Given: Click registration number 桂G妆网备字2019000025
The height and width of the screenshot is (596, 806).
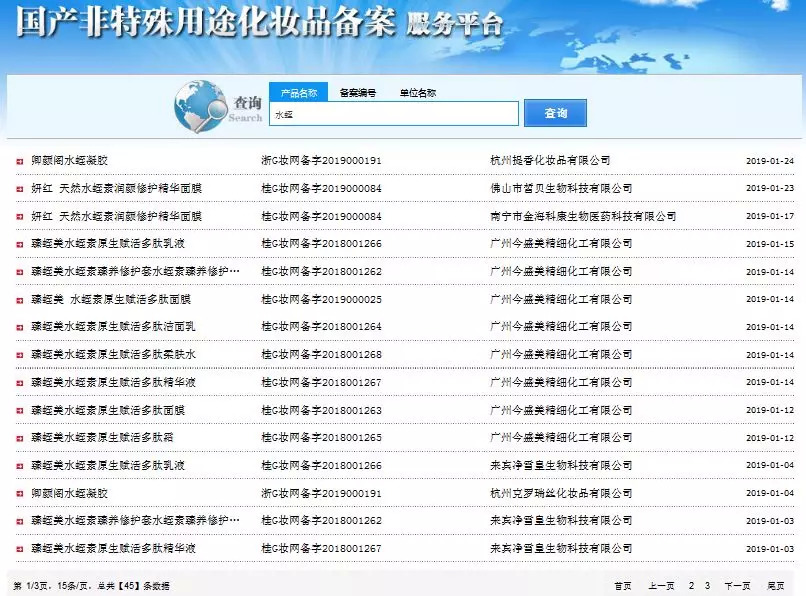Looking at the screenshot, I should [x=321, y=299].
